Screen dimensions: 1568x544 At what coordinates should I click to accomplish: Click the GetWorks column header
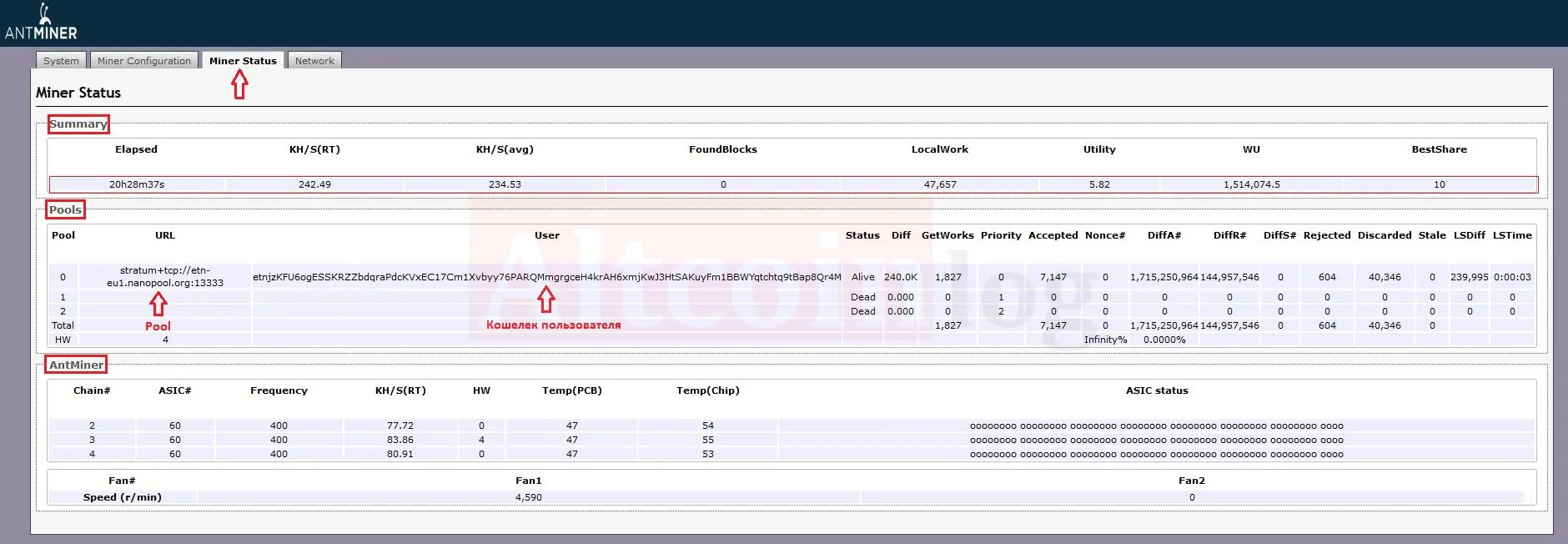click(x=947, y=235)
